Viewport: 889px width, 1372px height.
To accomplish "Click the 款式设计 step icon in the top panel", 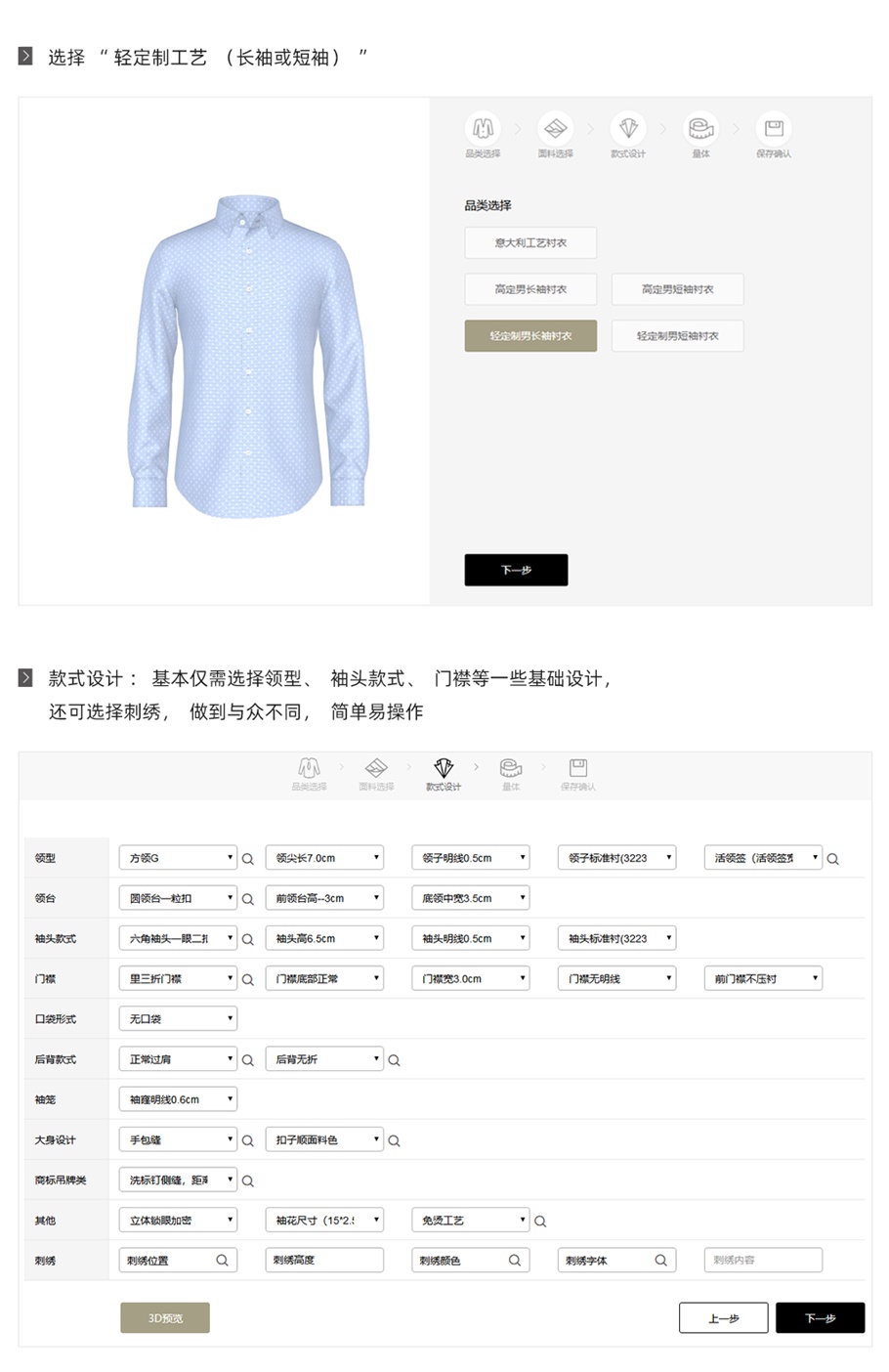I will [x=628, y=128].
